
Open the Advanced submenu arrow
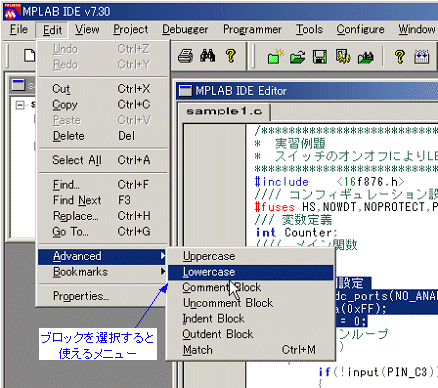(162, 256)
